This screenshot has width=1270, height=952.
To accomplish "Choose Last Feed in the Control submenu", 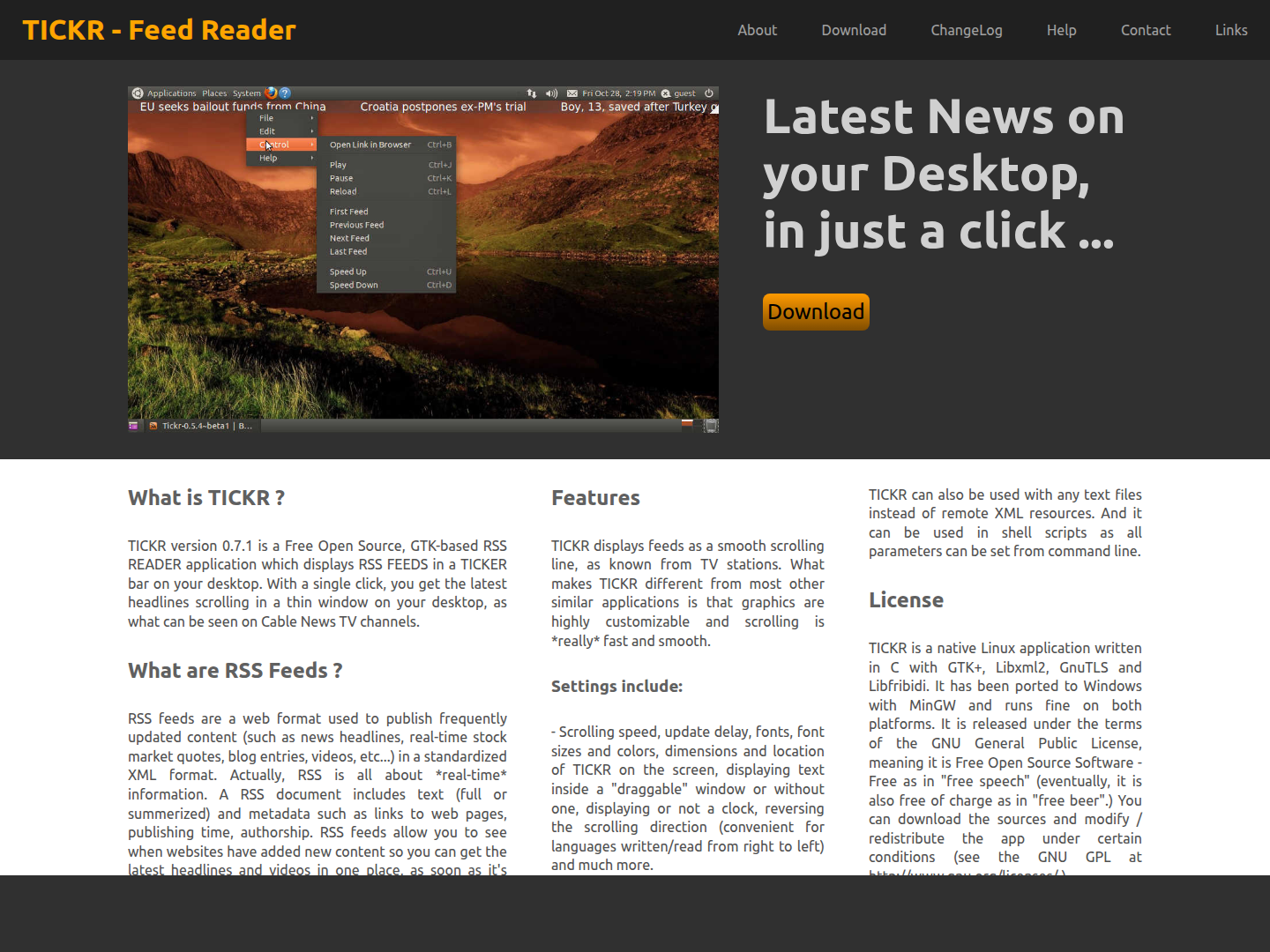I will coord(386,251).
